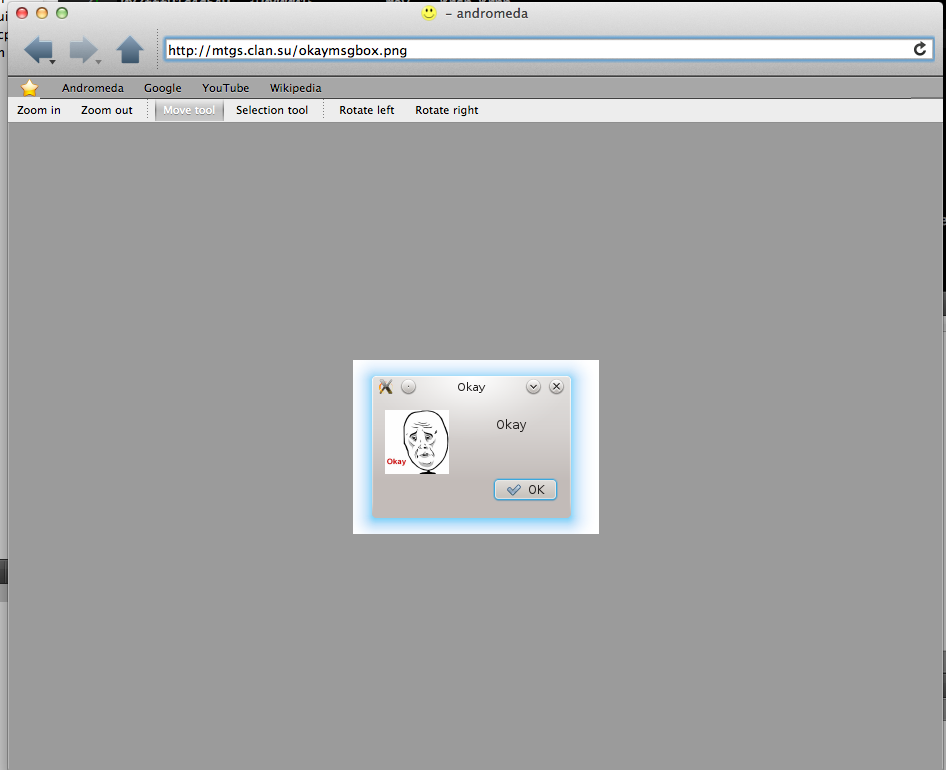Reload the page with refresh icon
Screen dimensions: 946x770
pyautogui.click(x=919, y=49)
